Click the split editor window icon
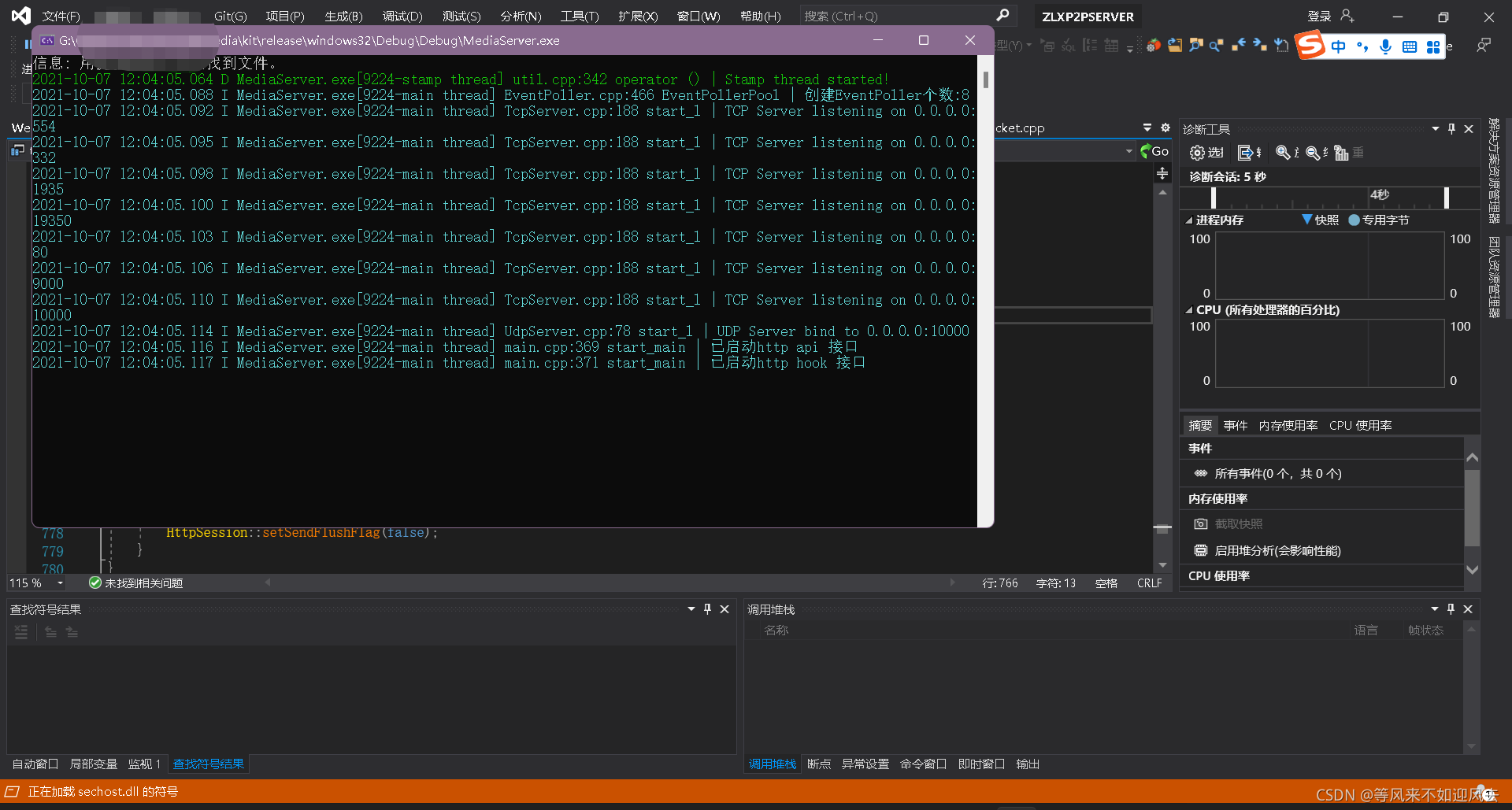 tap(1162, 173)
